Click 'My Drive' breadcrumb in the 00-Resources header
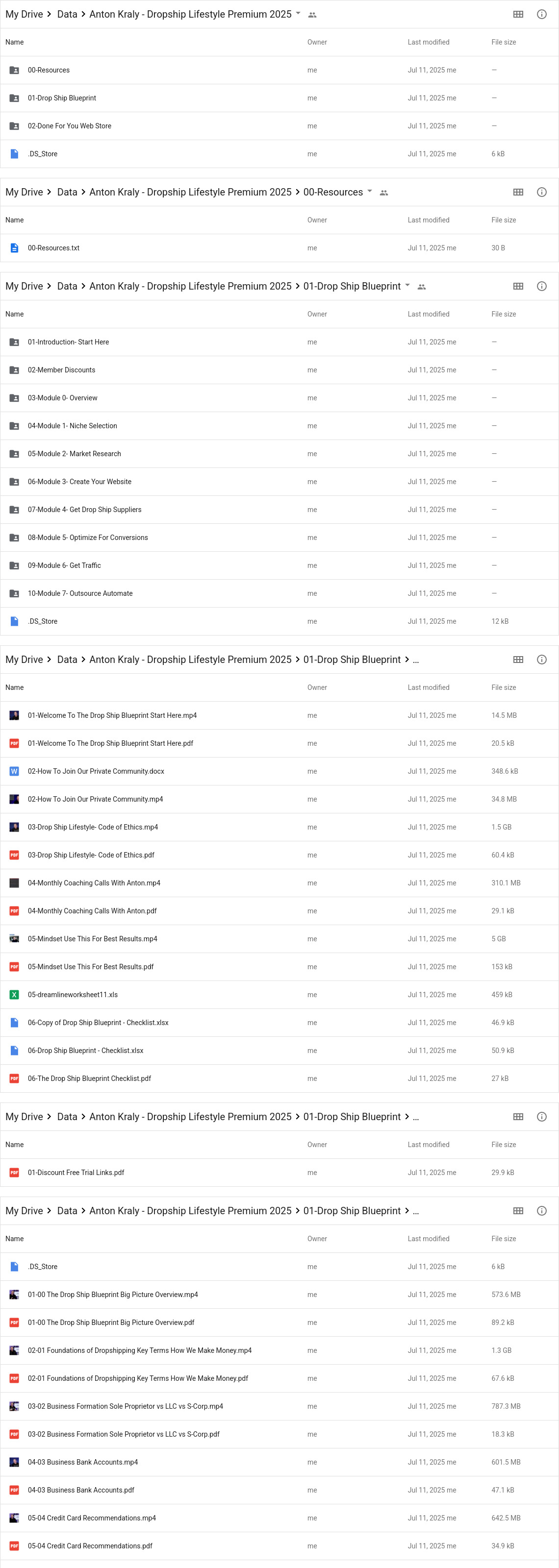 (x=25, y=193)
